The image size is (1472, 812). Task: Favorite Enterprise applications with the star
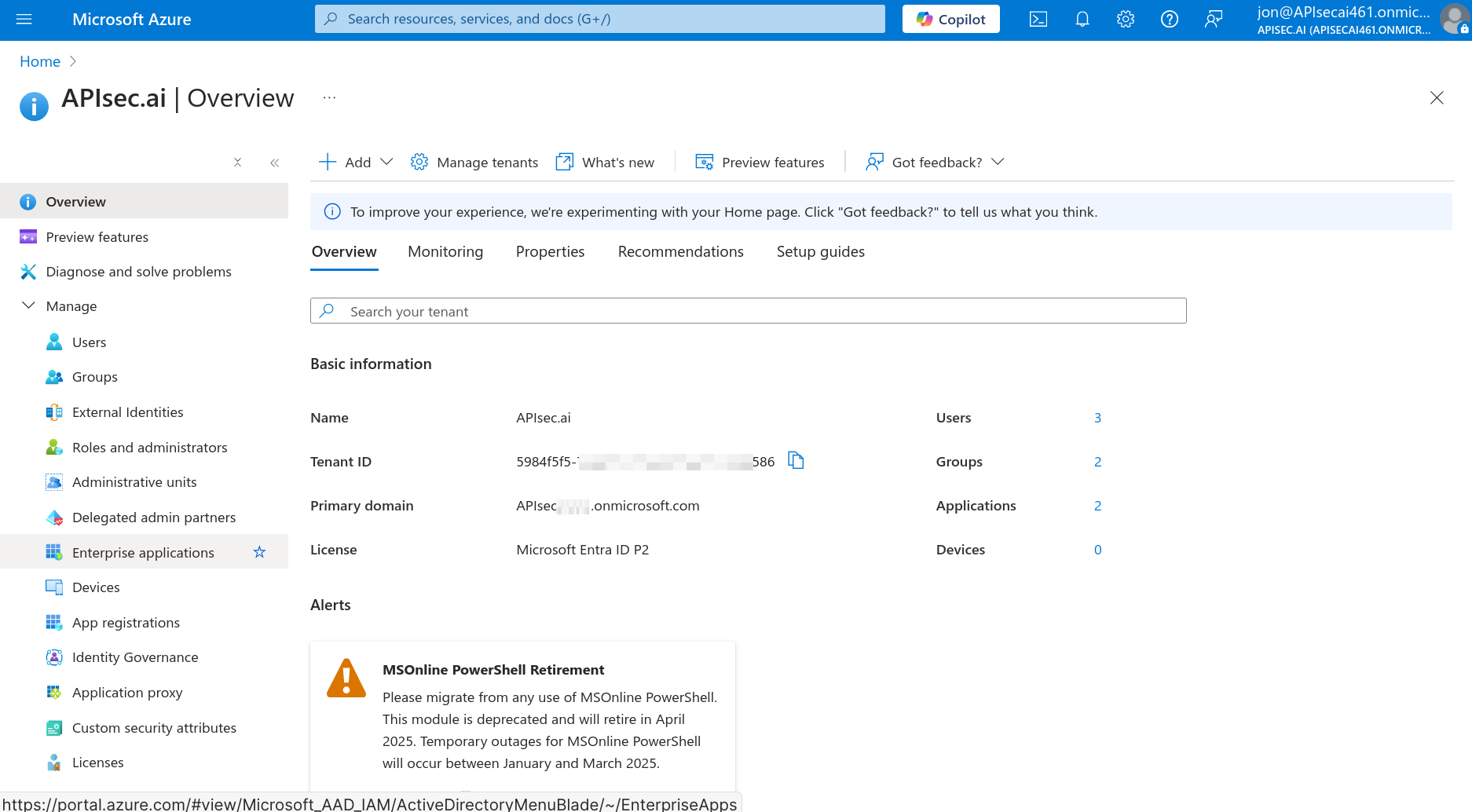point(259,552)
